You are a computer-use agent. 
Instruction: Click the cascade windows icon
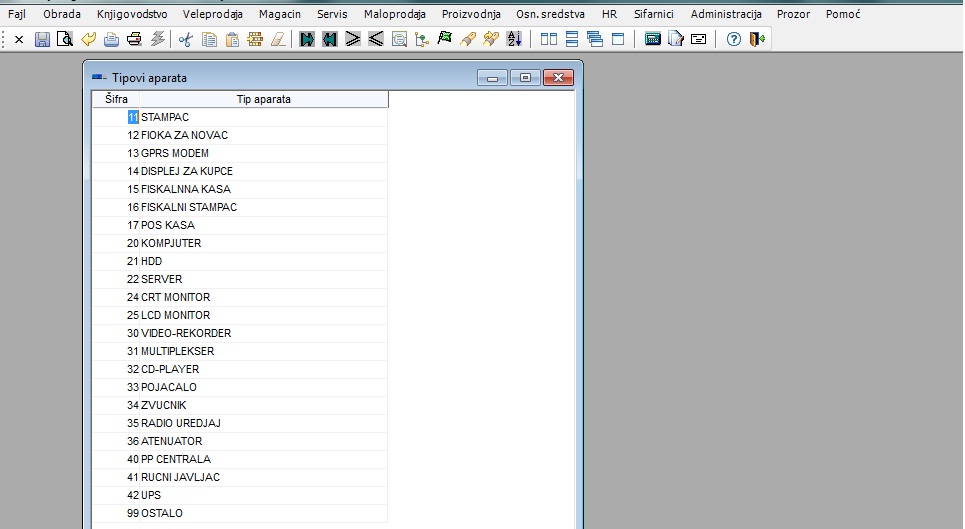click(x=595, y=40)
